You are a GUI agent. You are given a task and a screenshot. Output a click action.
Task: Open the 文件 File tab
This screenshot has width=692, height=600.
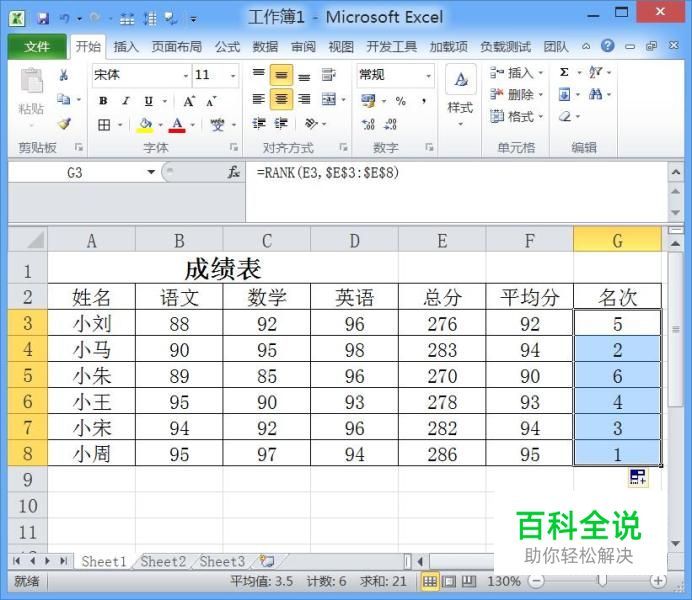[37, 46]
